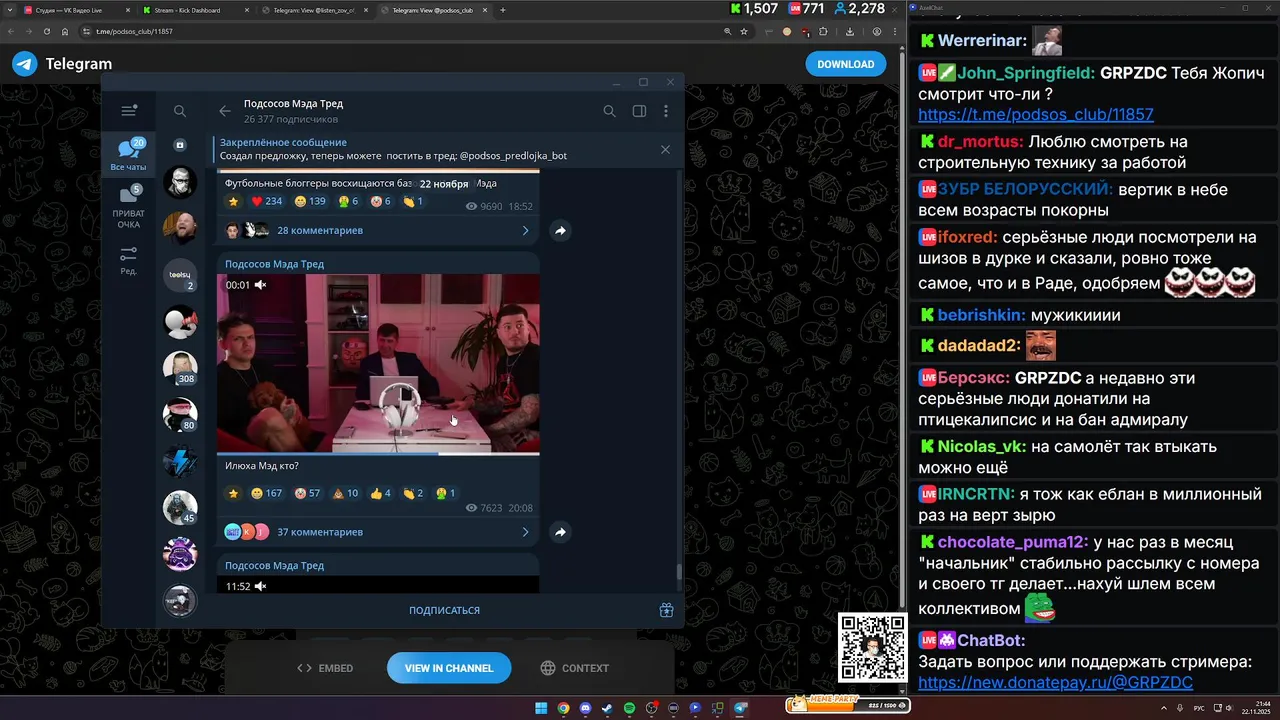Open the chat with badge 308
This screenshot has height=720, width=1280.
[x=180, y=368]
